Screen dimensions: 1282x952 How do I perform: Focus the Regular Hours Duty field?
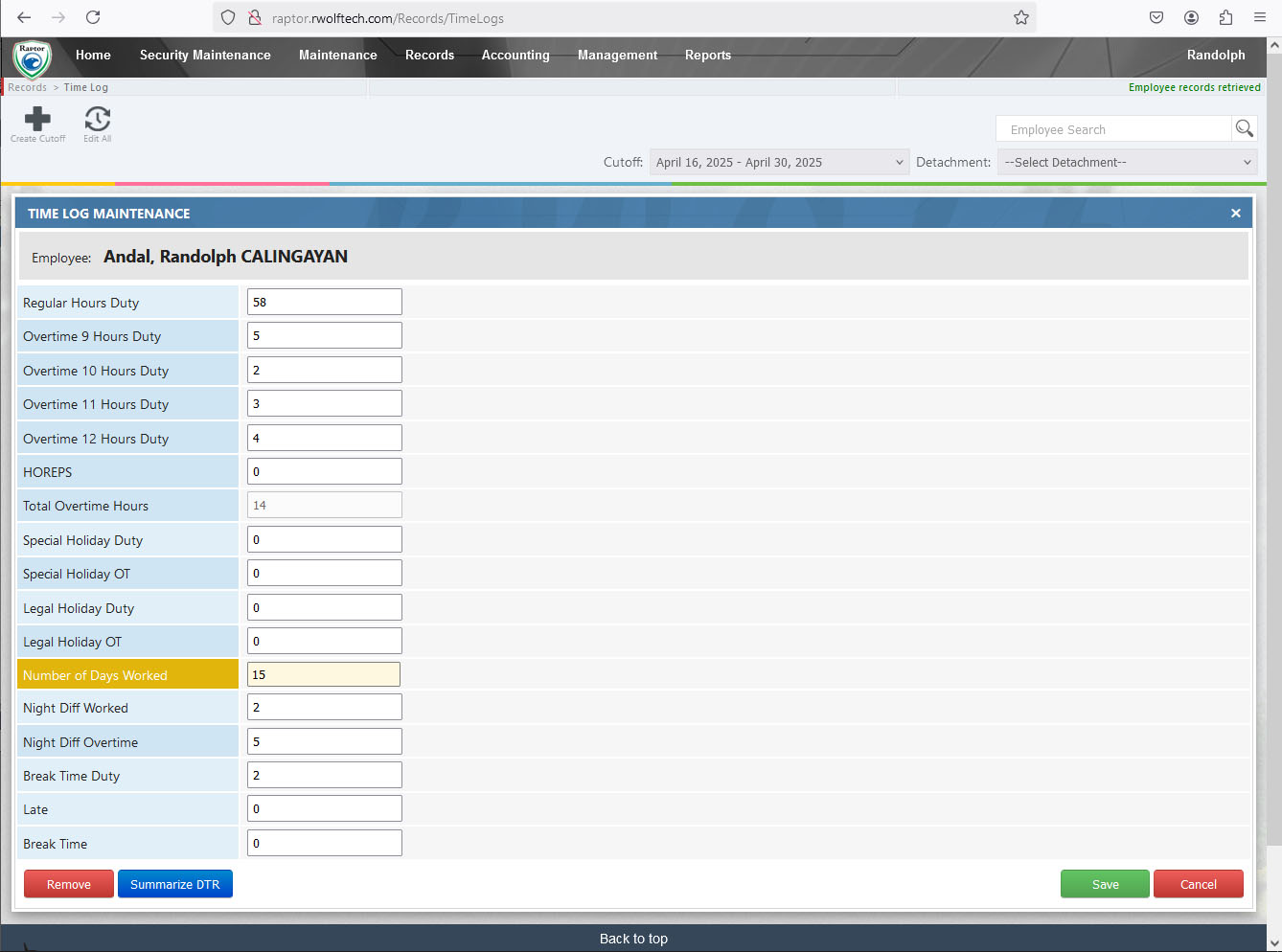pyautogui.click(x=324, y=302)
